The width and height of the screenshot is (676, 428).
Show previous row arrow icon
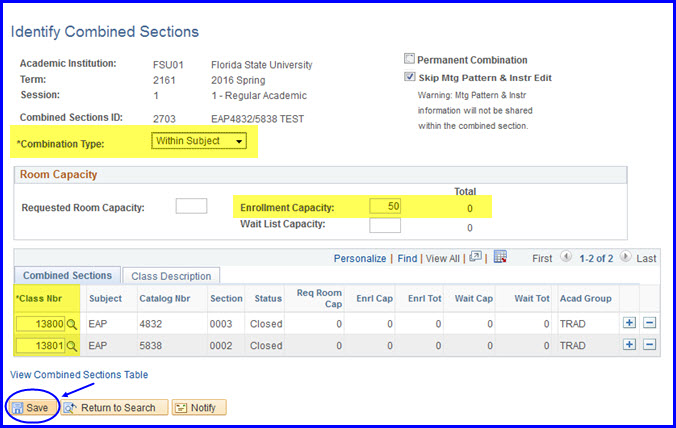pos(566,257)
